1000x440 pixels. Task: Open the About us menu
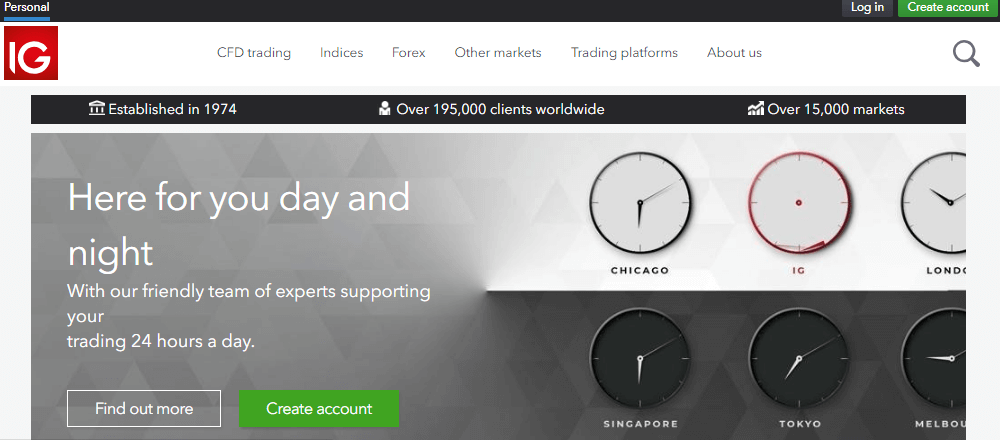point(734,53)
